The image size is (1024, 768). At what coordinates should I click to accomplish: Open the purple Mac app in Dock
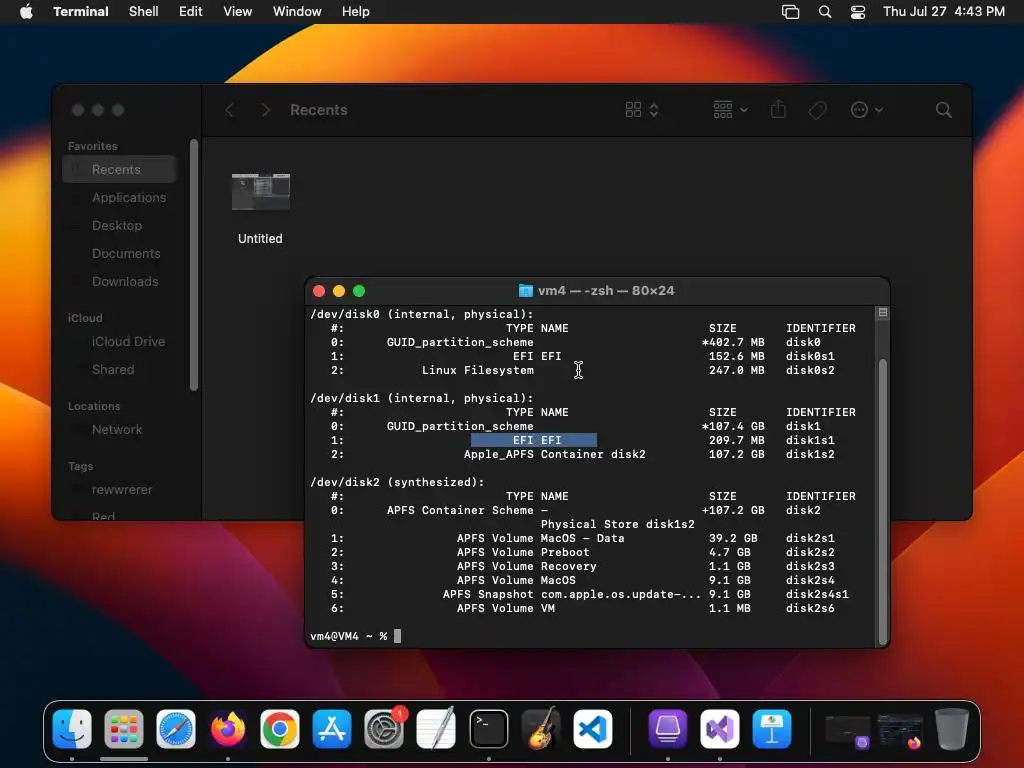coord(667,729)
